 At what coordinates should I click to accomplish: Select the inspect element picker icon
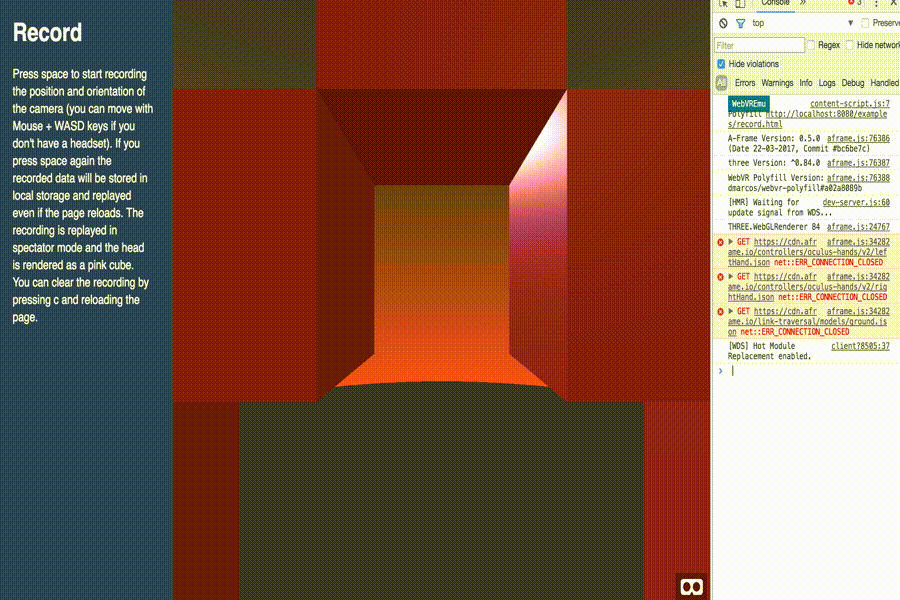723,3
